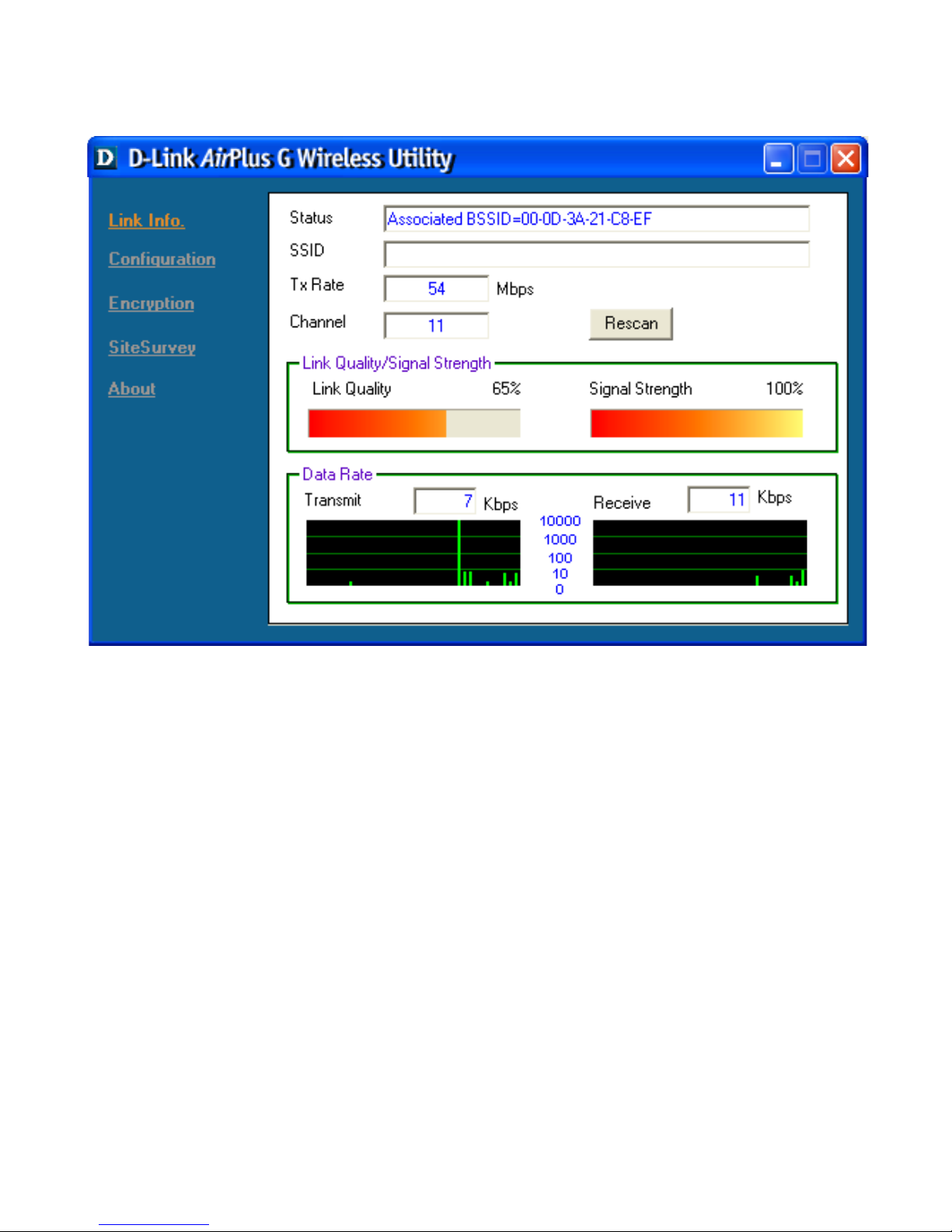
Task: Click the 65% link quality value
Action: pos(506,389)
